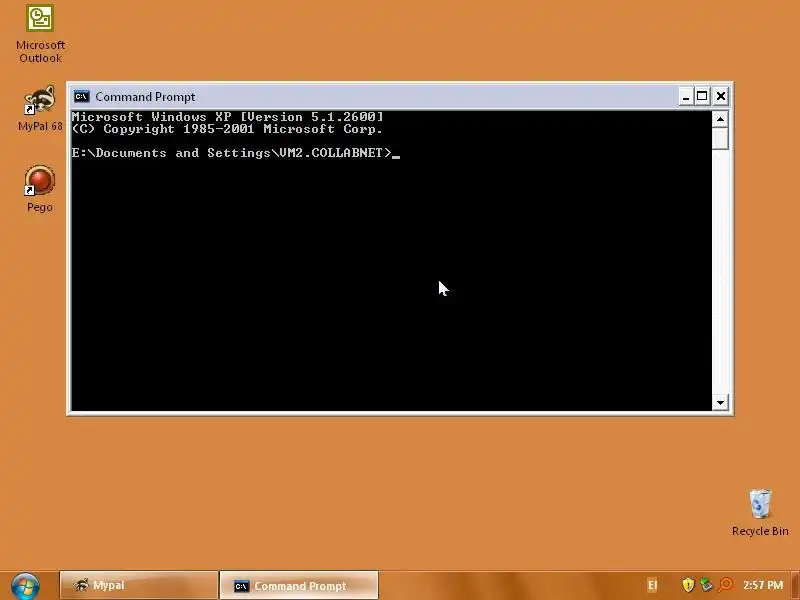Click the Command Prompt scroll up arrow

coord(720,119)
